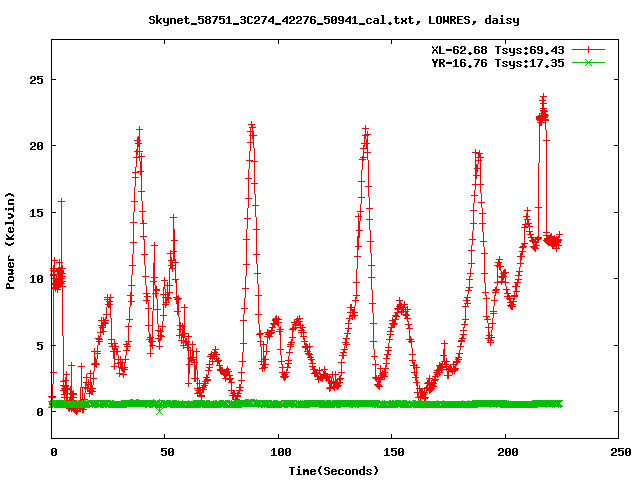The width and height of the screenshot is (640, 480).
Task: Select the YR-16.76 Tsys:17.35 legend label
Action: 498,63
